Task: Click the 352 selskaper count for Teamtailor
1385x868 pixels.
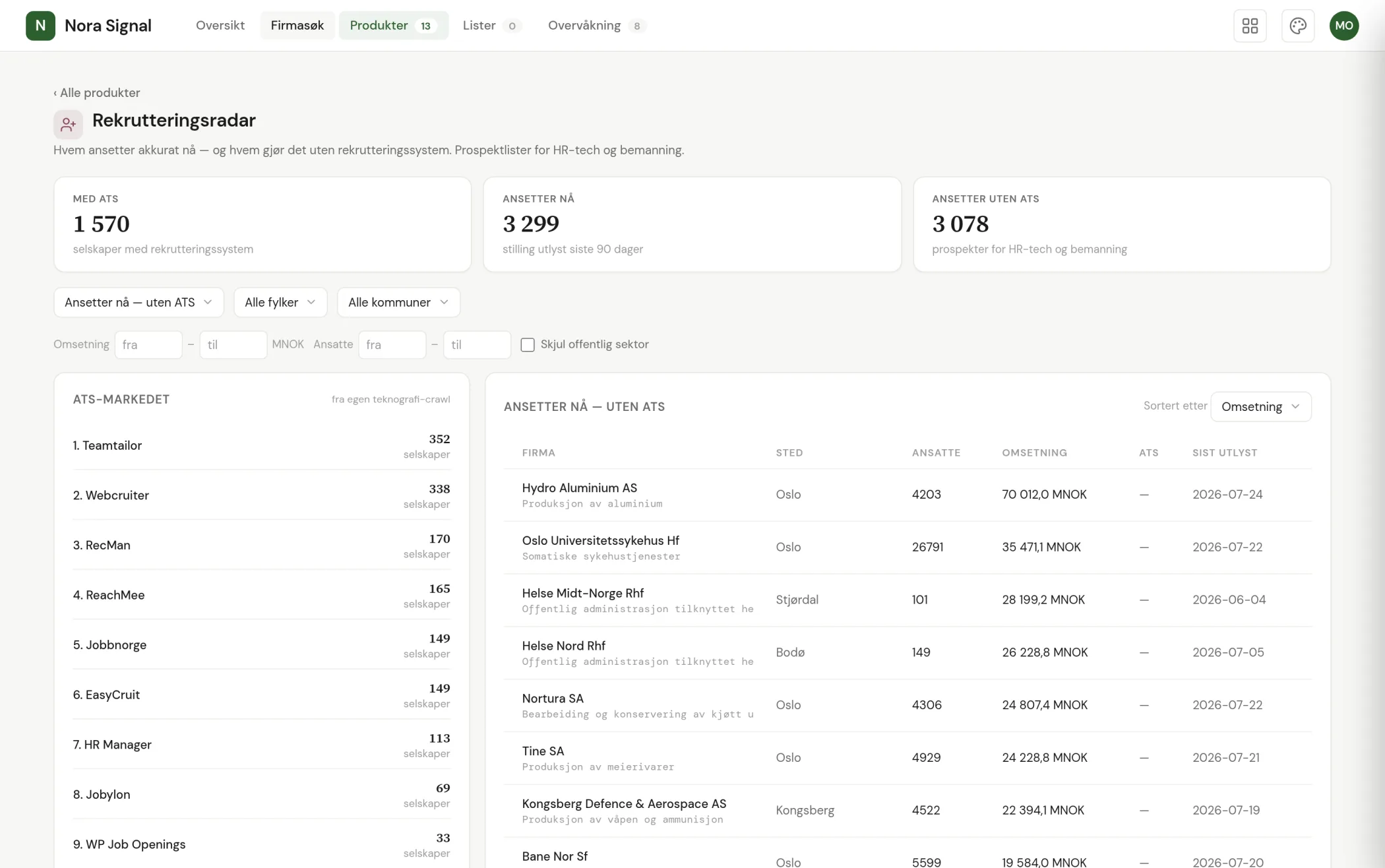Action: [x=427, y=446]
